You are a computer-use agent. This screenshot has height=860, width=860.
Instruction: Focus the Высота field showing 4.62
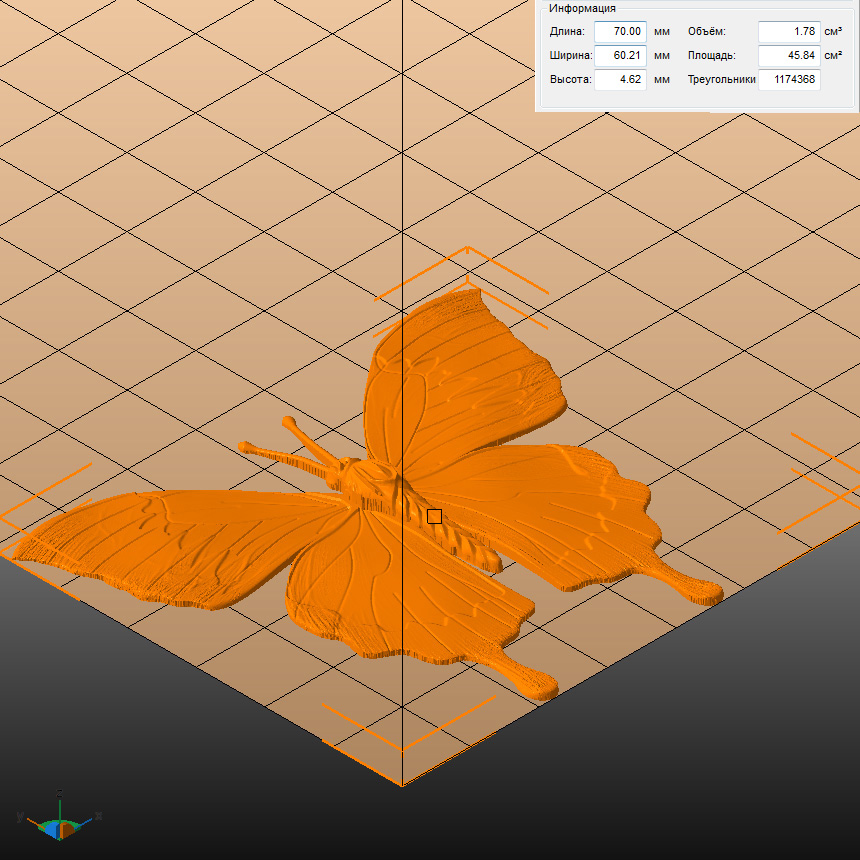pyautogui.click(x=620, y=80)
